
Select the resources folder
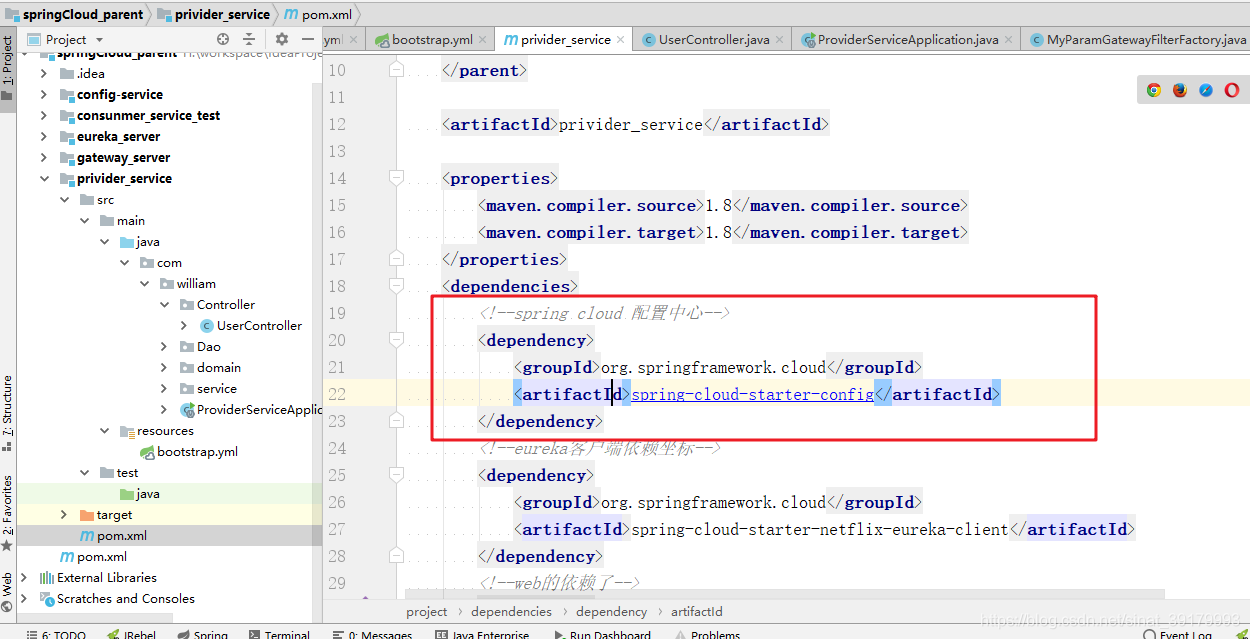click(156, 430)
